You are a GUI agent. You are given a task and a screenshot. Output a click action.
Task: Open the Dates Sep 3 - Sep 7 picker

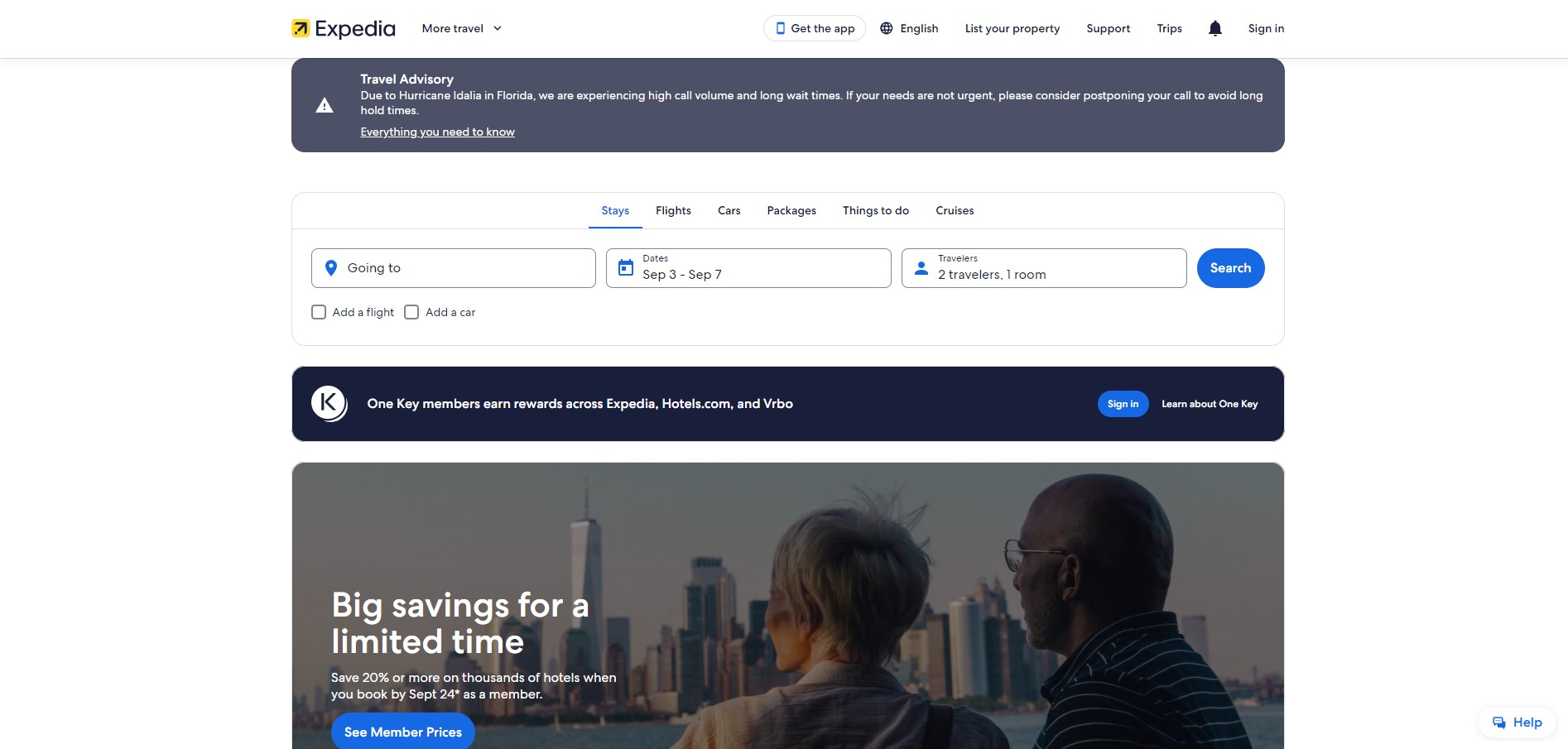click(x=748, y=268)
